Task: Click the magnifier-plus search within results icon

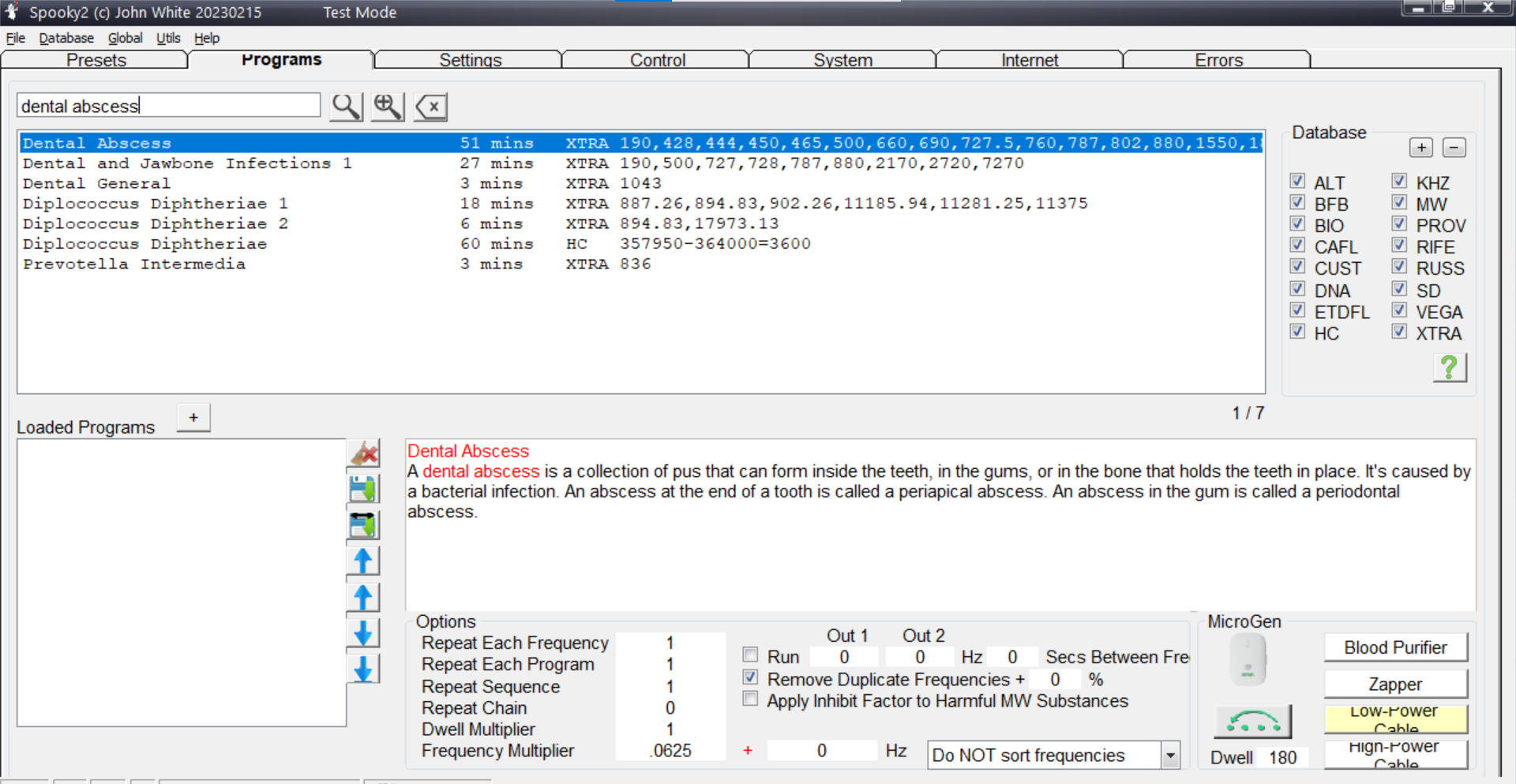Action: pyautogui.click(x=388, y=107)
